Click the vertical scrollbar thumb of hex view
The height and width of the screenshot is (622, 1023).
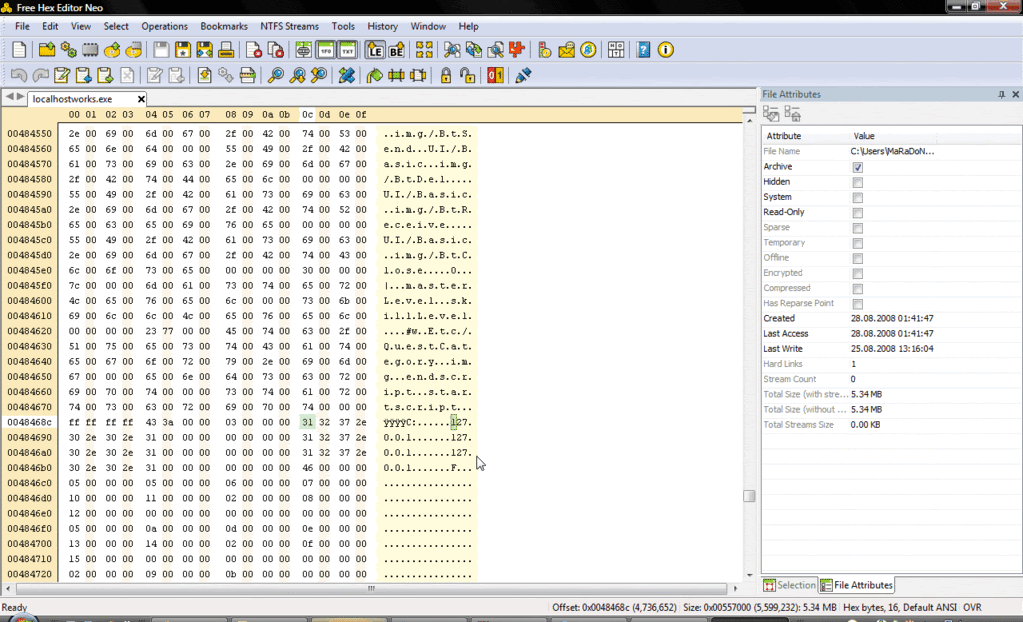749,495
